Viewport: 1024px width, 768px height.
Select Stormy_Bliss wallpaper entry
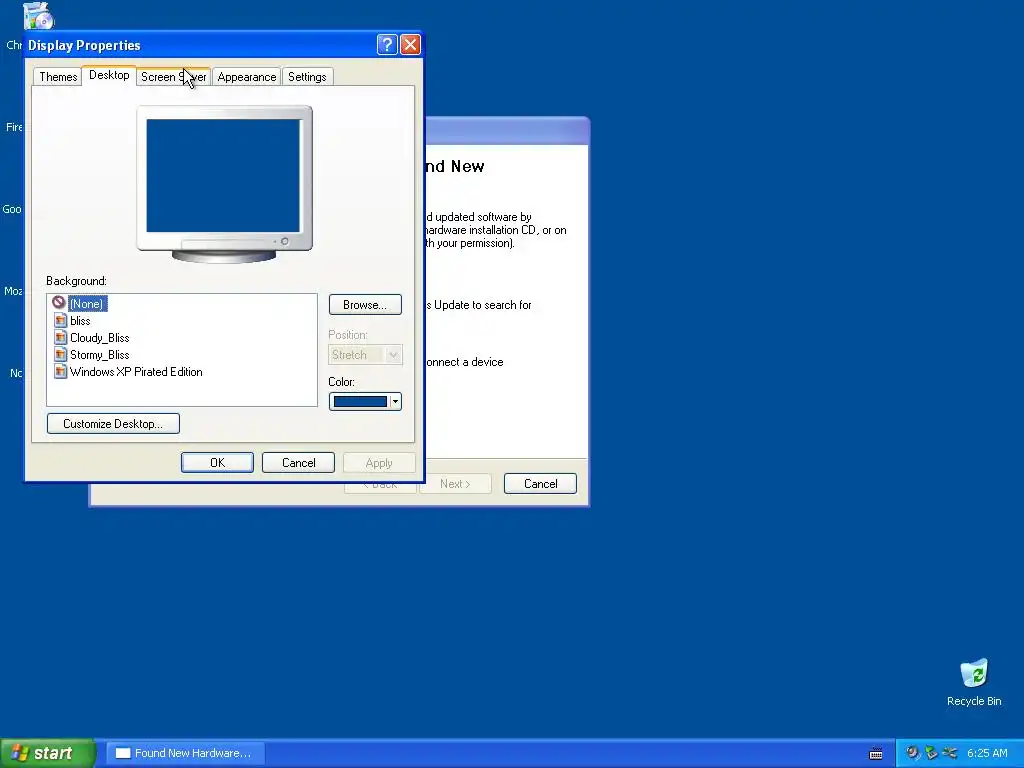pyautogui.click(x=99, y=355)
